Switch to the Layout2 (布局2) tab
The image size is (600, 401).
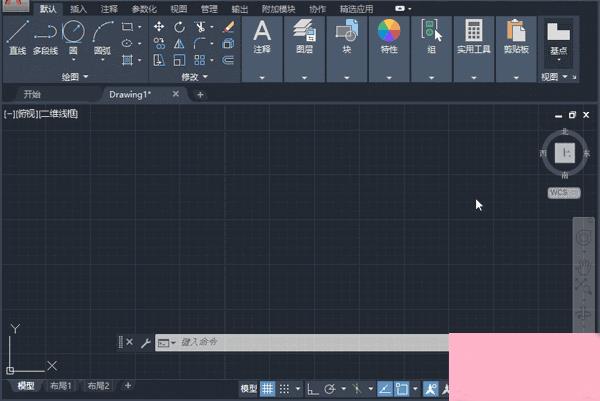tap(98, 386)
